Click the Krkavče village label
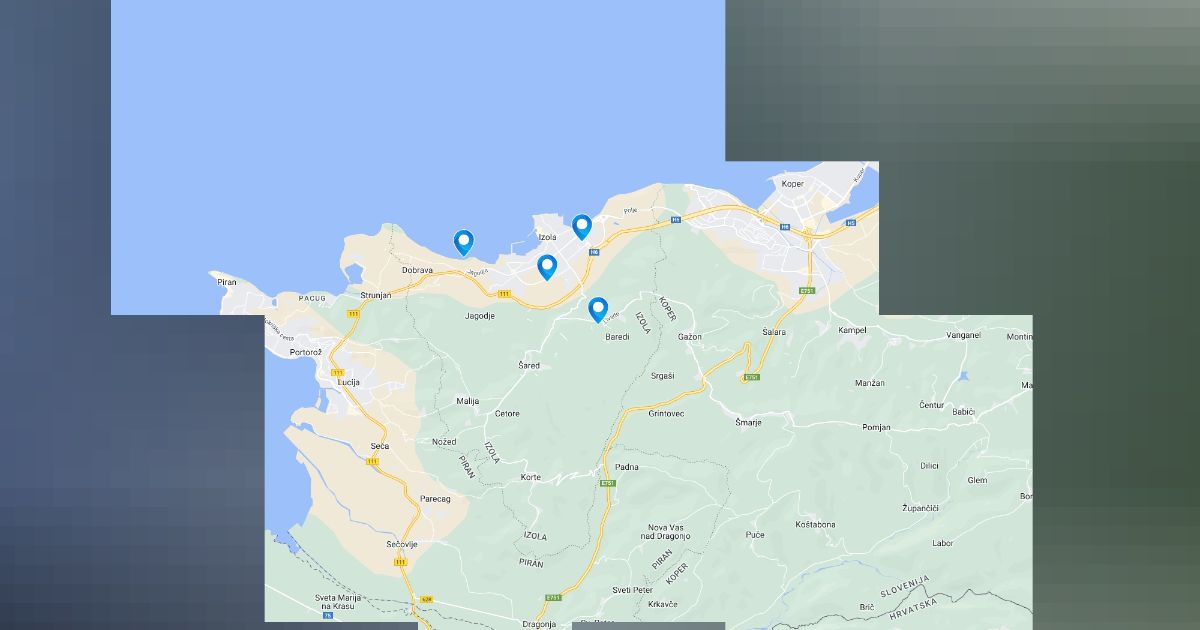Viewport: 1200px width, 630px height. tap(662, 604)
